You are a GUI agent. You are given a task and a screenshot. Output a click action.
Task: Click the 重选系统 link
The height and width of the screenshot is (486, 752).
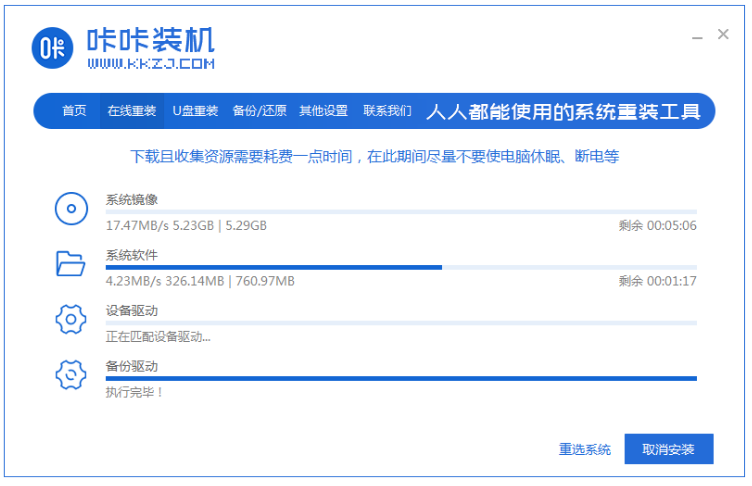point(585,450)
